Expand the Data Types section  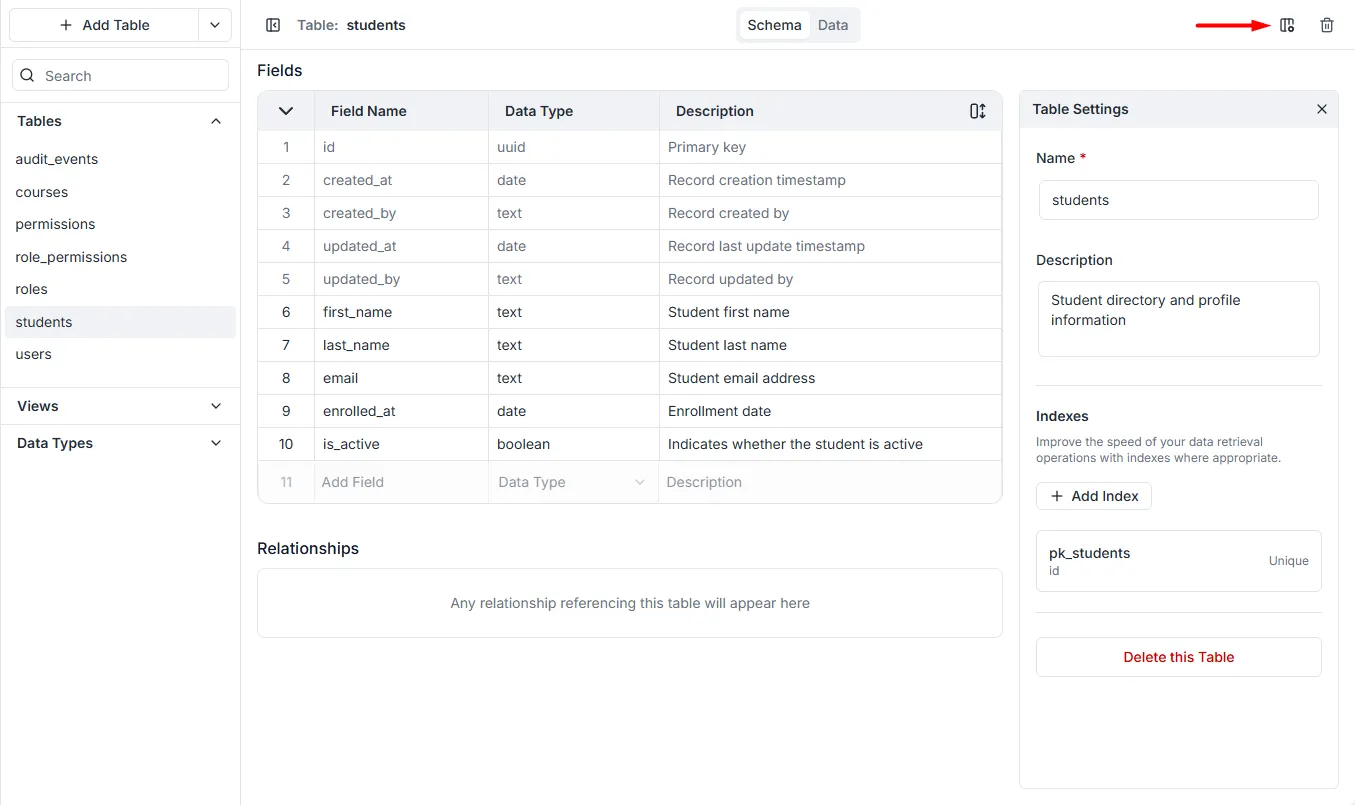tap(216, 443)
